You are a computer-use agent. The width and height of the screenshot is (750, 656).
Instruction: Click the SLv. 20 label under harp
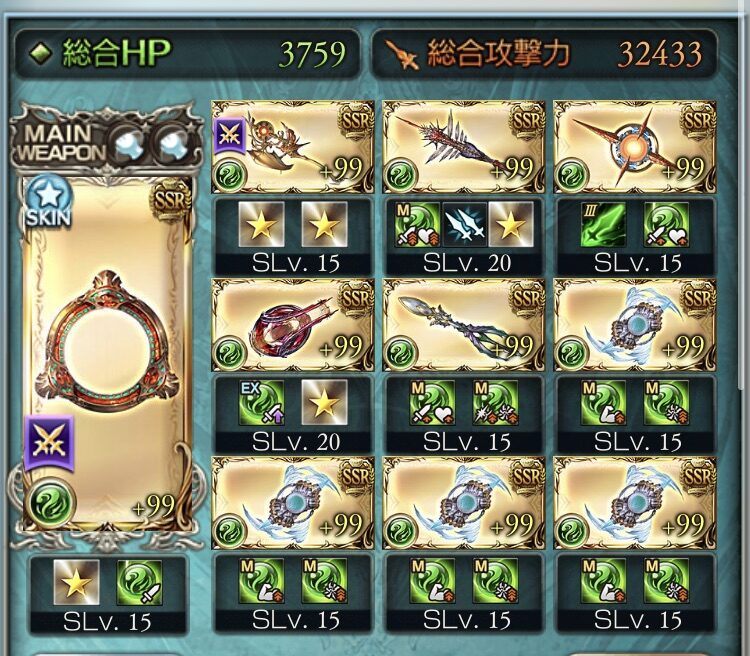(x=296, y=442)
